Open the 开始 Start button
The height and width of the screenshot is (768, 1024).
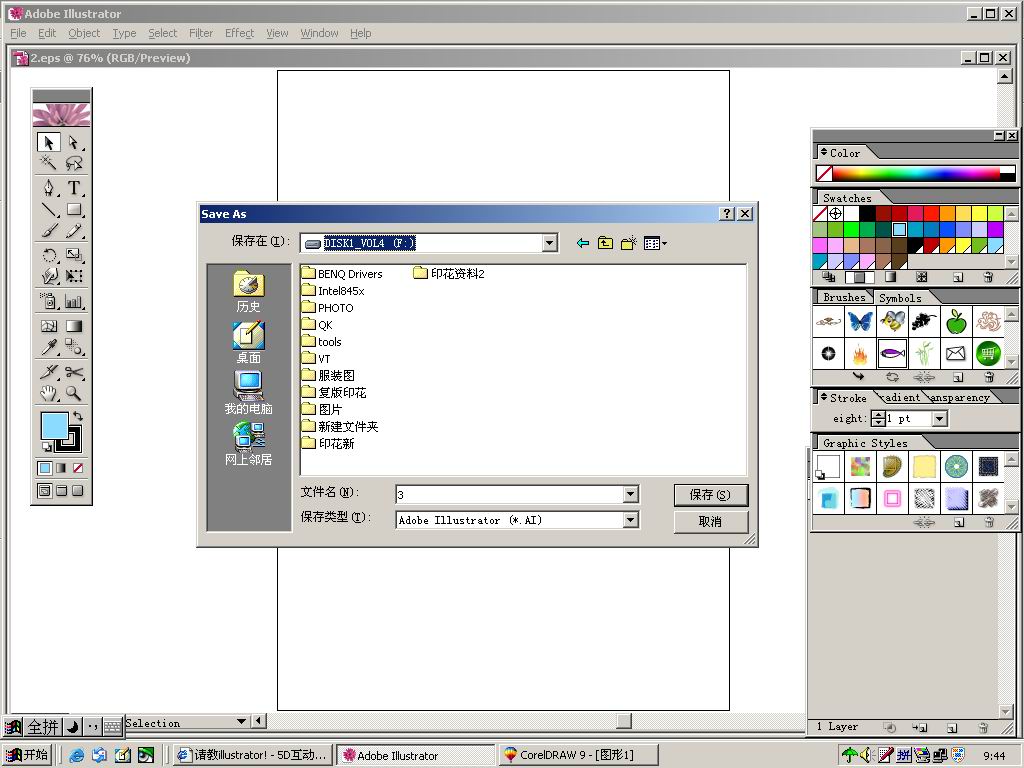[x=27, y=755]
